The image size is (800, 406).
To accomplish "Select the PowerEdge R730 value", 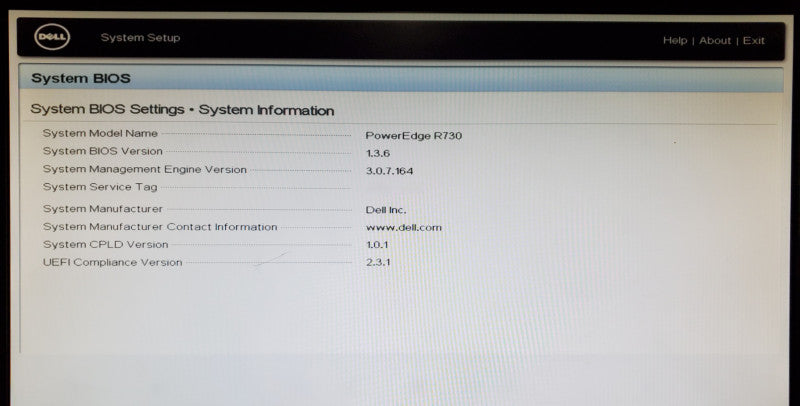I will (414, 136).
